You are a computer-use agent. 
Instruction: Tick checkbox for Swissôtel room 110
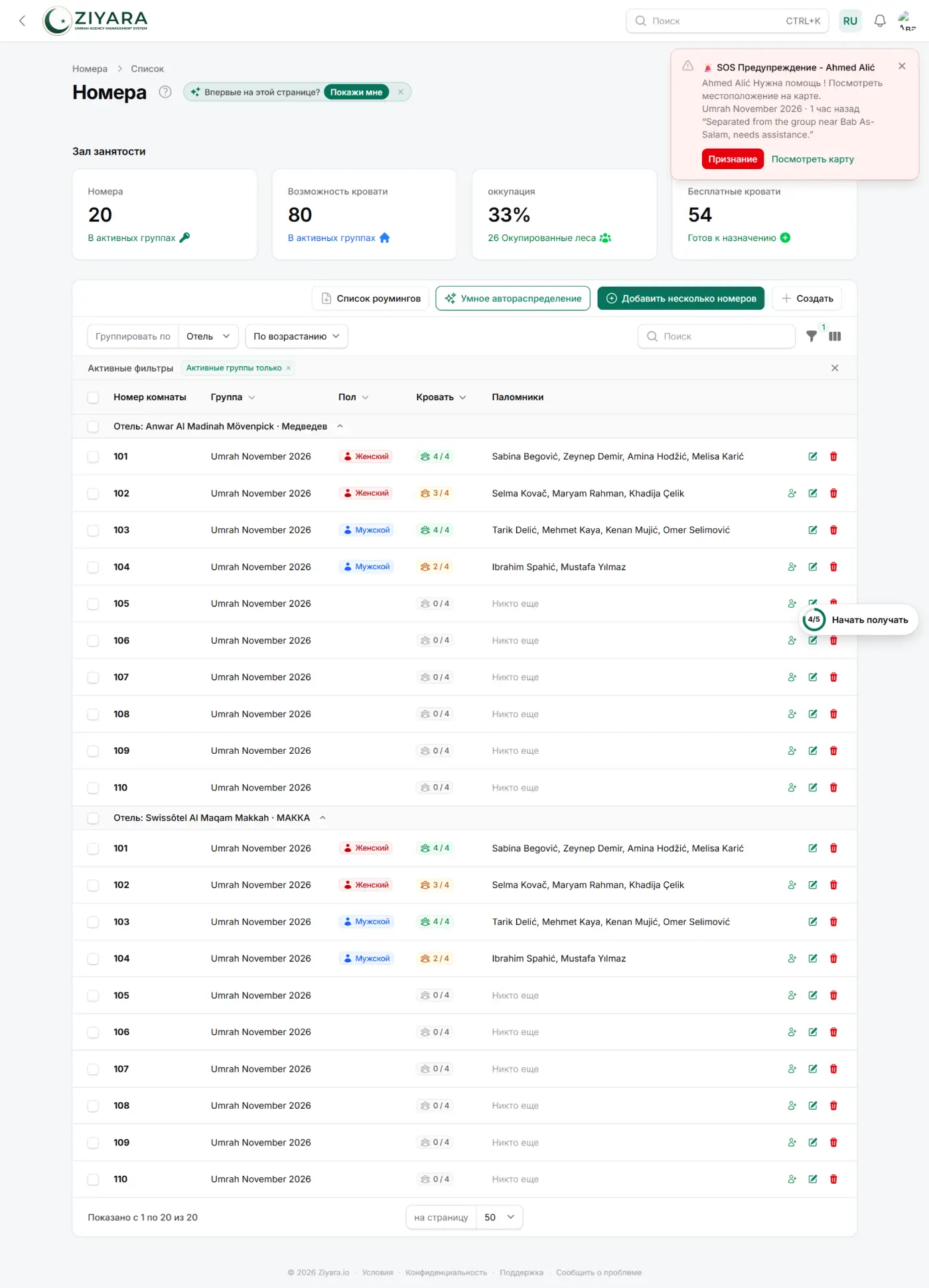pyautogui.click(x=93, y=1179)
